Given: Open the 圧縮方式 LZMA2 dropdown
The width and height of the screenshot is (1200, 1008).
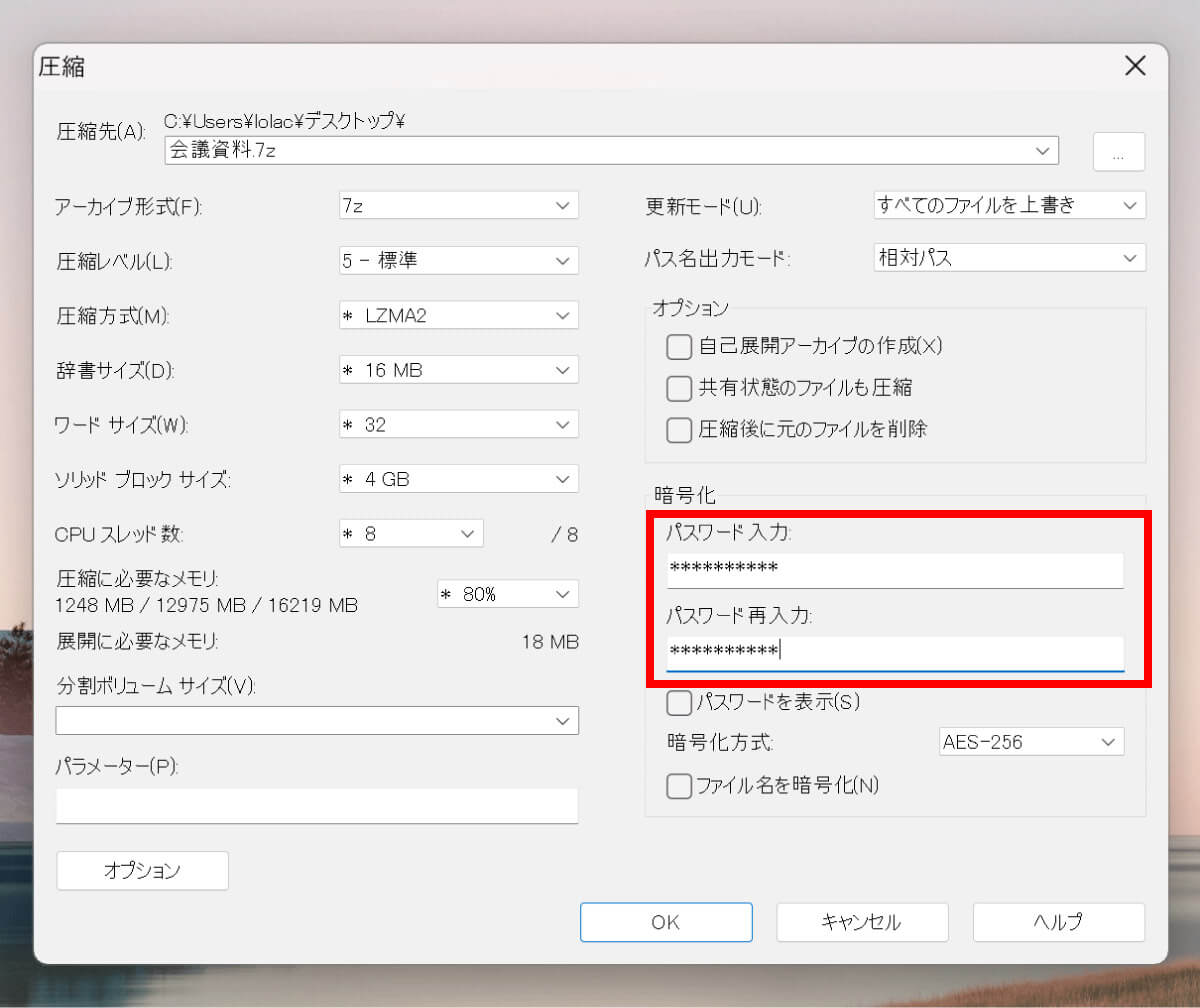Looking at the screenshot, I should coord(458,315).
